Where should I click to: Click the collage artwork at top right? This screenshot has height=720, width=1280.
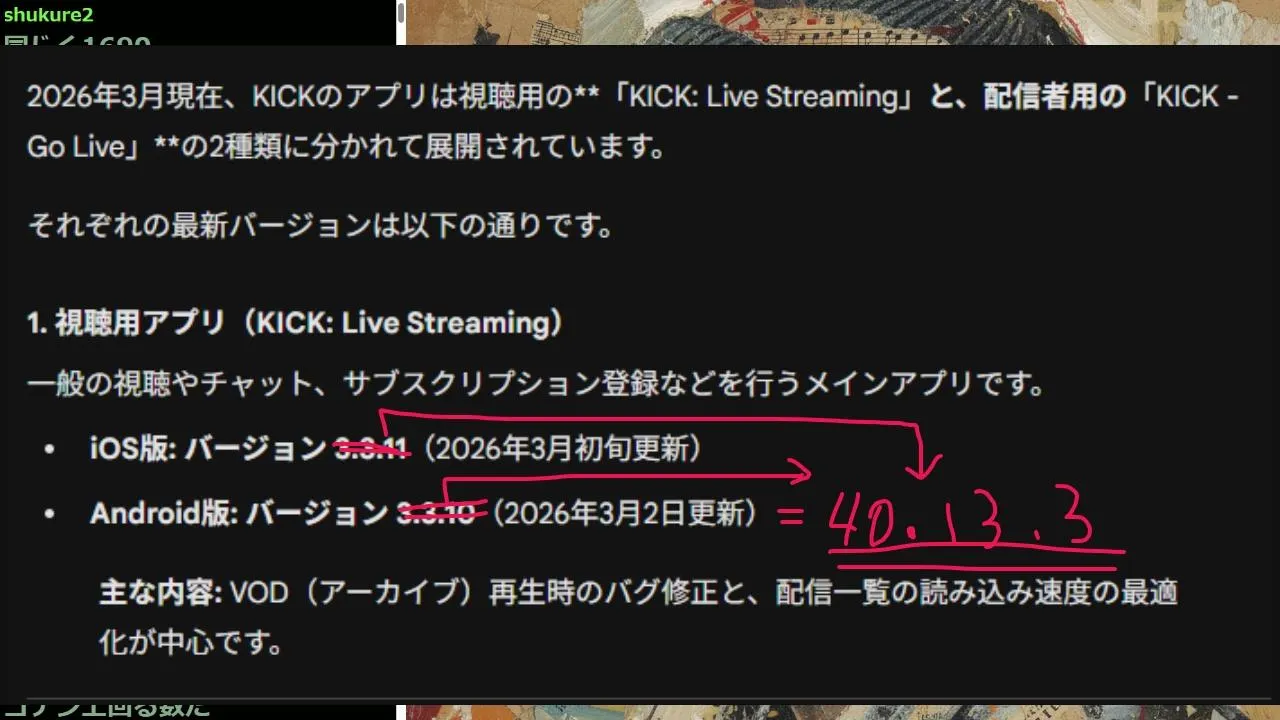(842, 22)
